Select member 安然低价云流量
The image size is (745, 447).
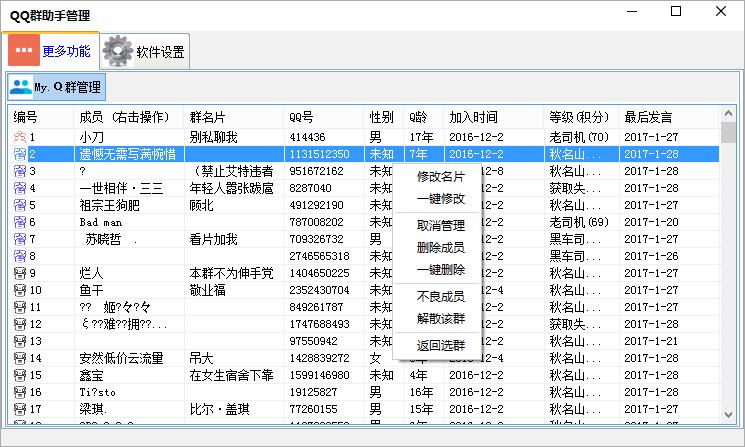(121, 358)
